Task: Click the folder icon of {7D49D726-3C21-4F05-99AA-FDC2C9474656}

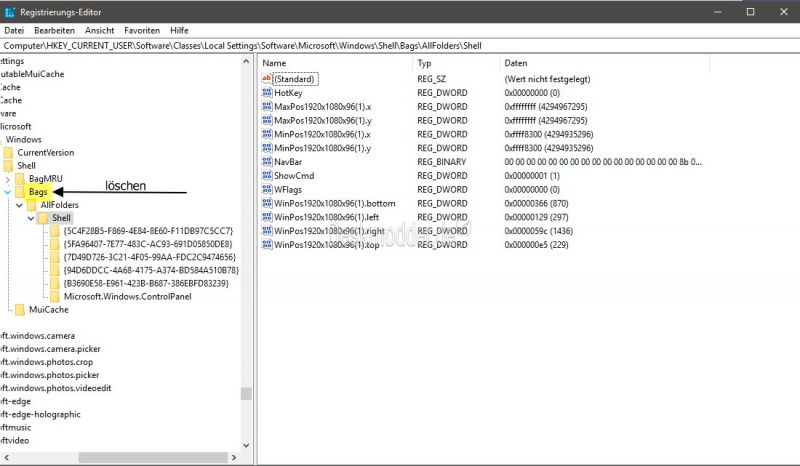Action: (x=55, y=257)
